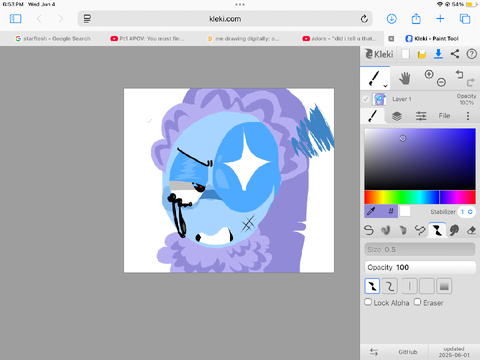Click the hue rainbow color slider
The width and height of the screenshot is (480, 360).
point(420,197)
